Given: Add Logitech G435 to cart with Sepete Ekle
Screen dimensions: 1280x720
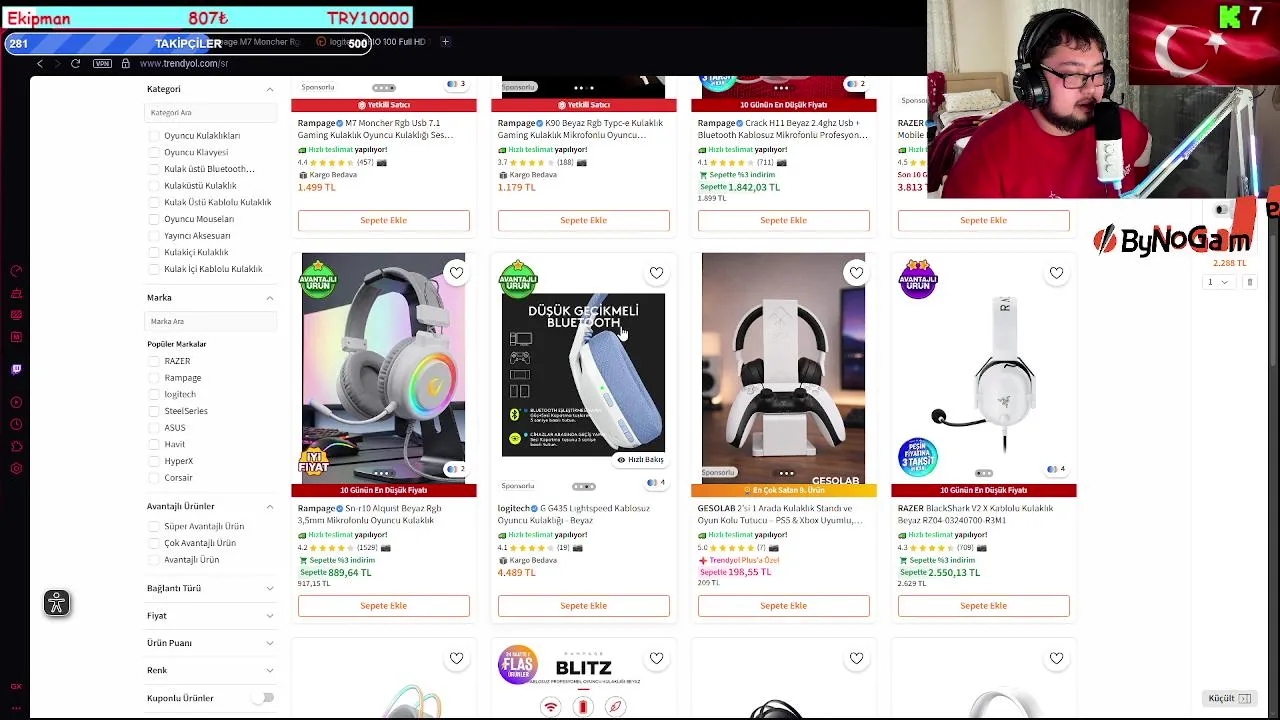Looking at the screenshot, I should 584,606.
